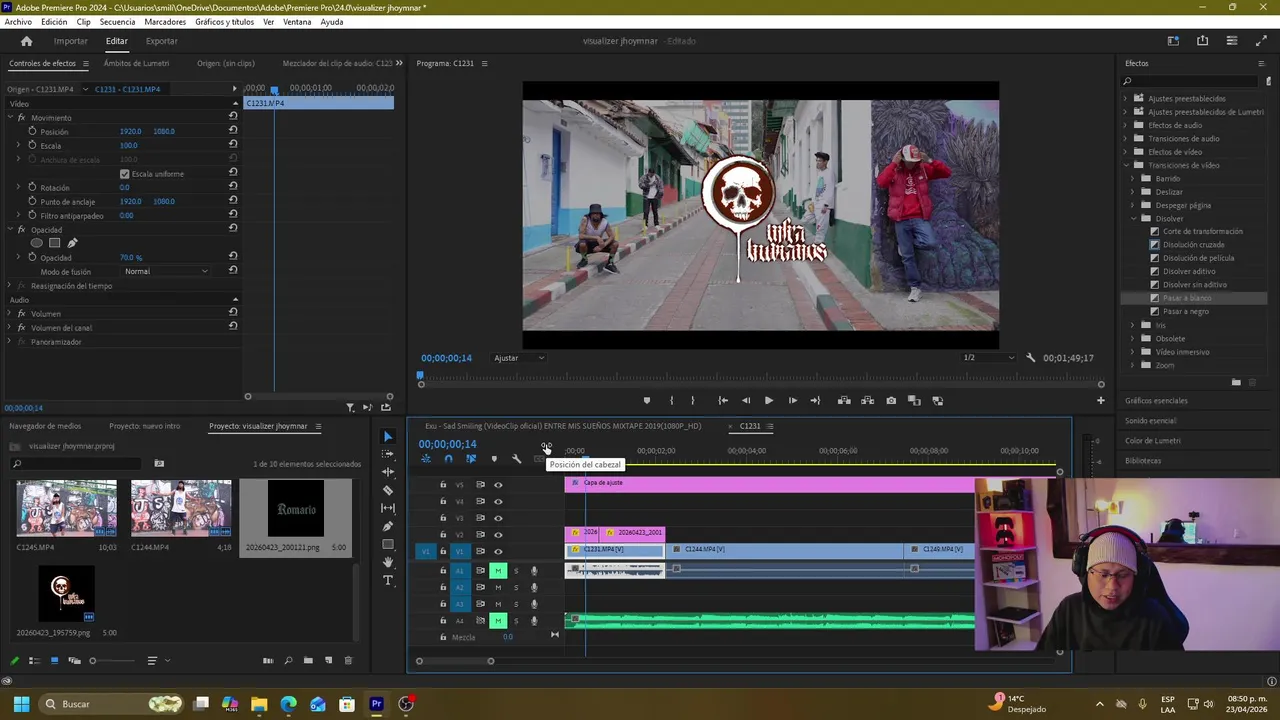Select the Hand tool in the toolbar
The height and width of the screenshot is (720, 1280).
coord(388,562)
